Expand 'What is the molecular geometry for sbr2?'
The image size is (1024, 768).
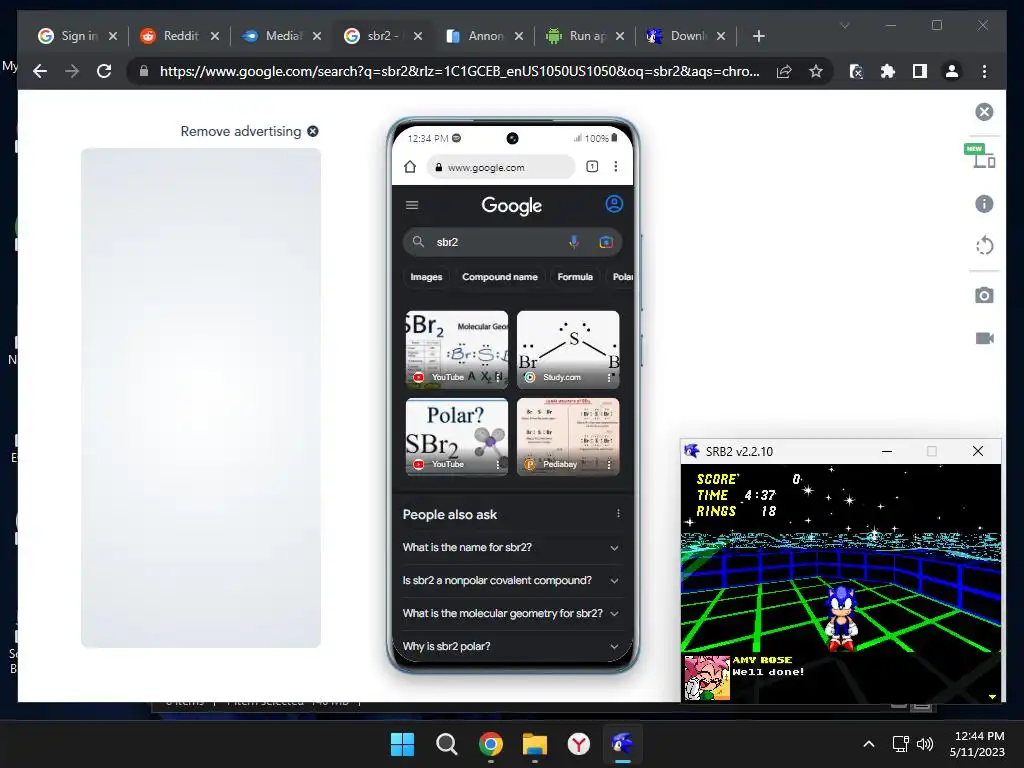511,613
